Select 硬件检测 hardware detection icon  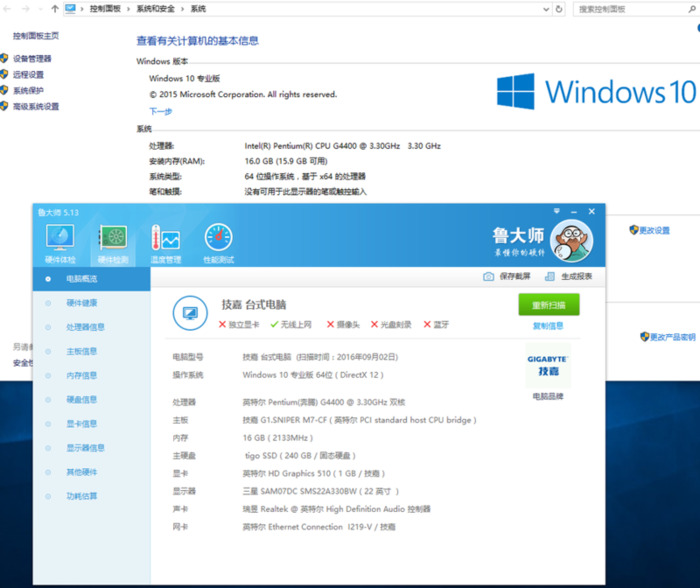[x=113, y=240]
